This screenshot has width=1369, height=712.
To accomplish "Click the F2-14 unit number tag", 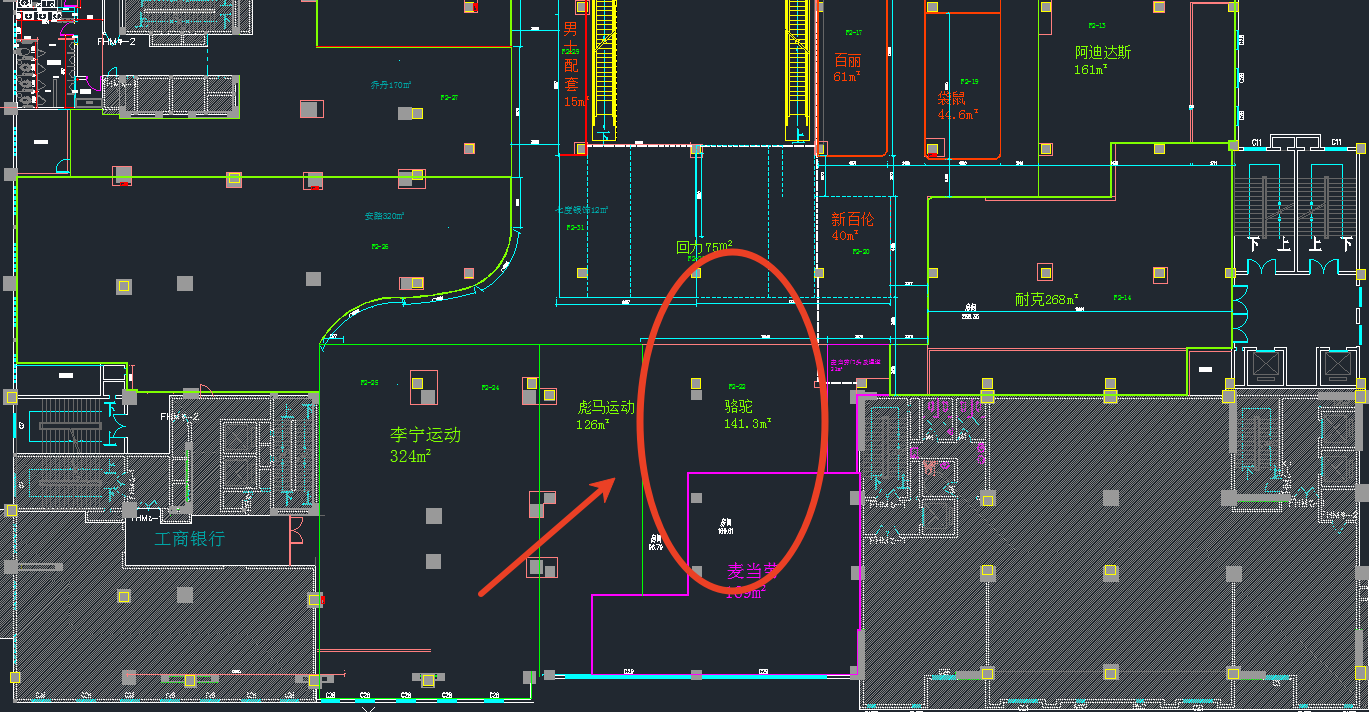I will pos(1122,297).
